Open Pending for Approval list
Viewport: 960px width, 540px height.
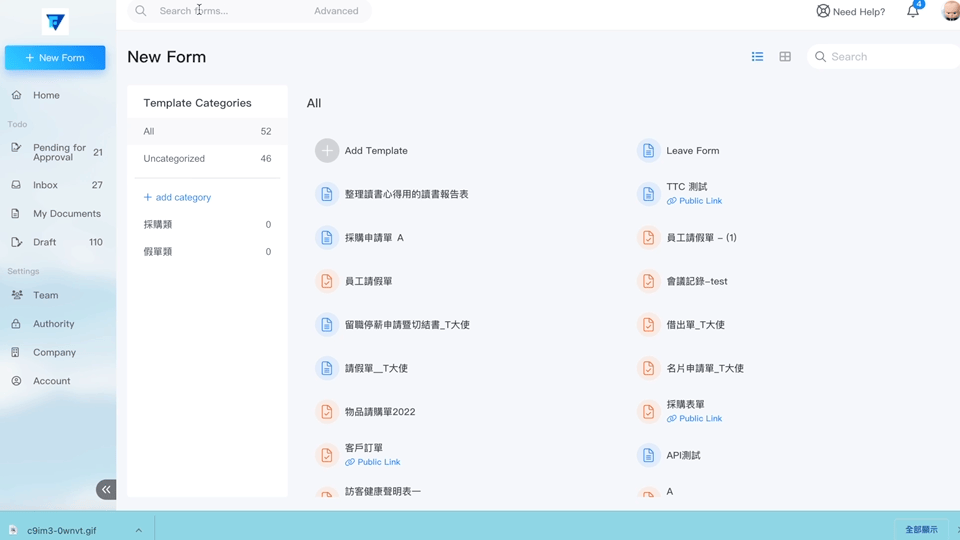coord(58,152)
